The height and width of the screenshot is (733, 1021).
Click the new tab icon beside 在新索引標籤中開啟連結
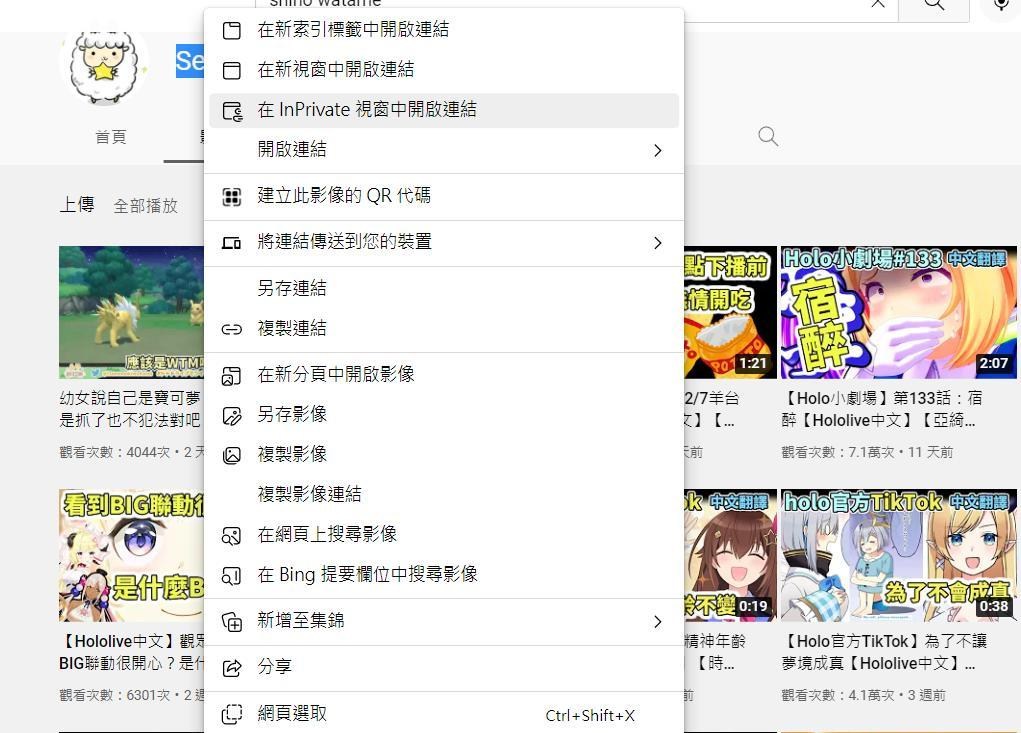tap(232, 30)
